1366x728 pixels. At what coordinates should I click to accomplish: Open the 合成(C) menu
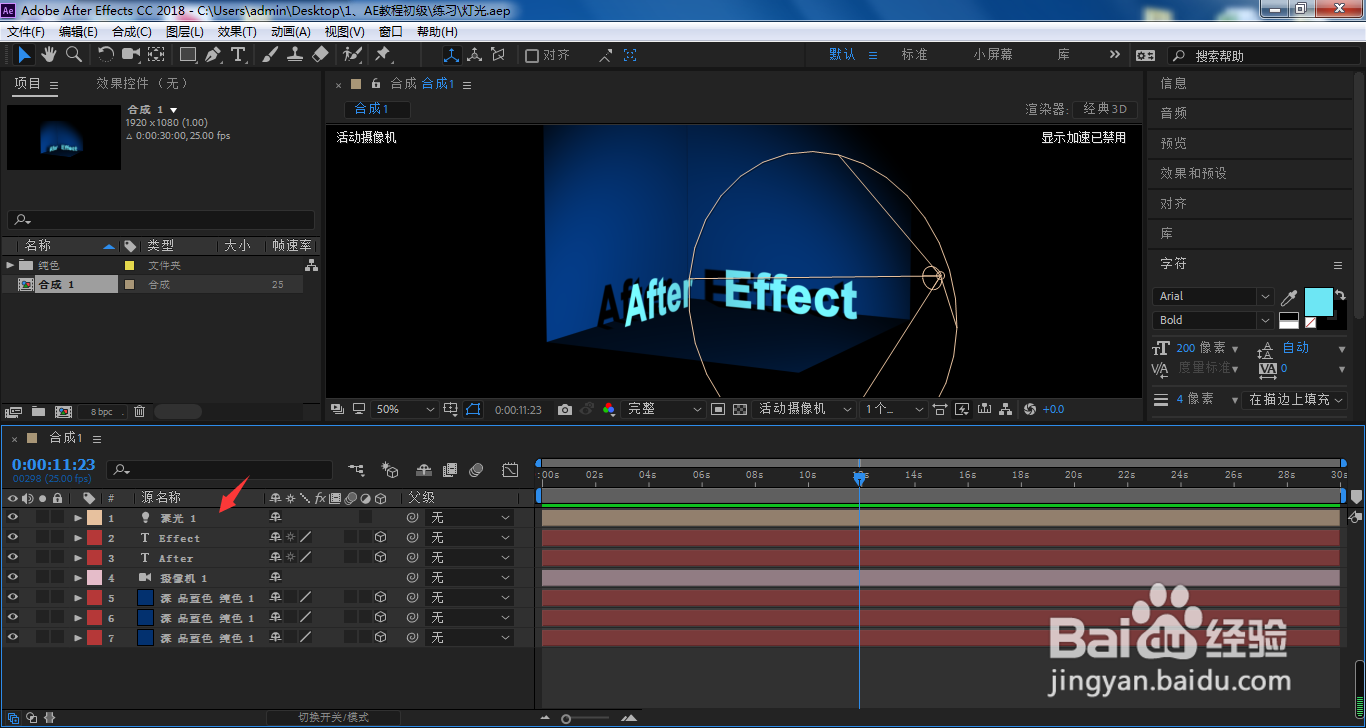tap(132, 32)
